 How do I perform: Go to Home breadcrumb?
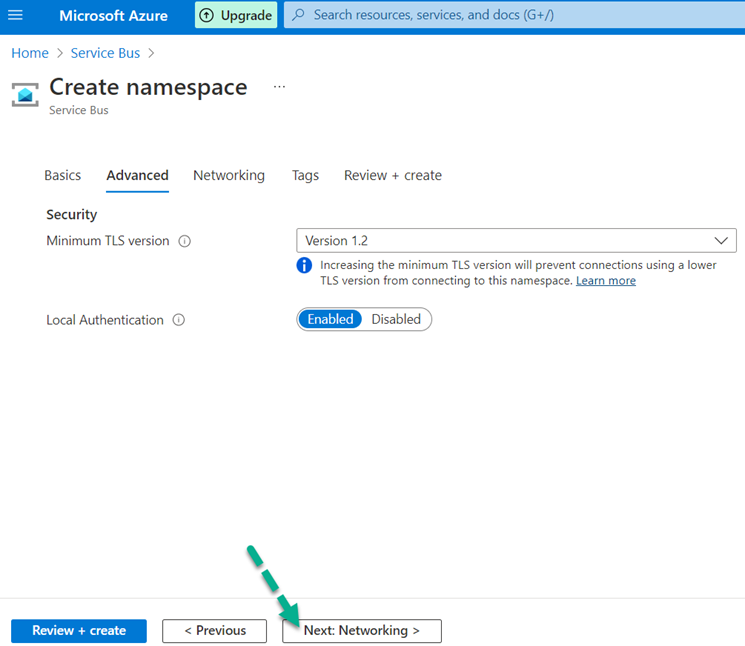click(x=30, y=53)
